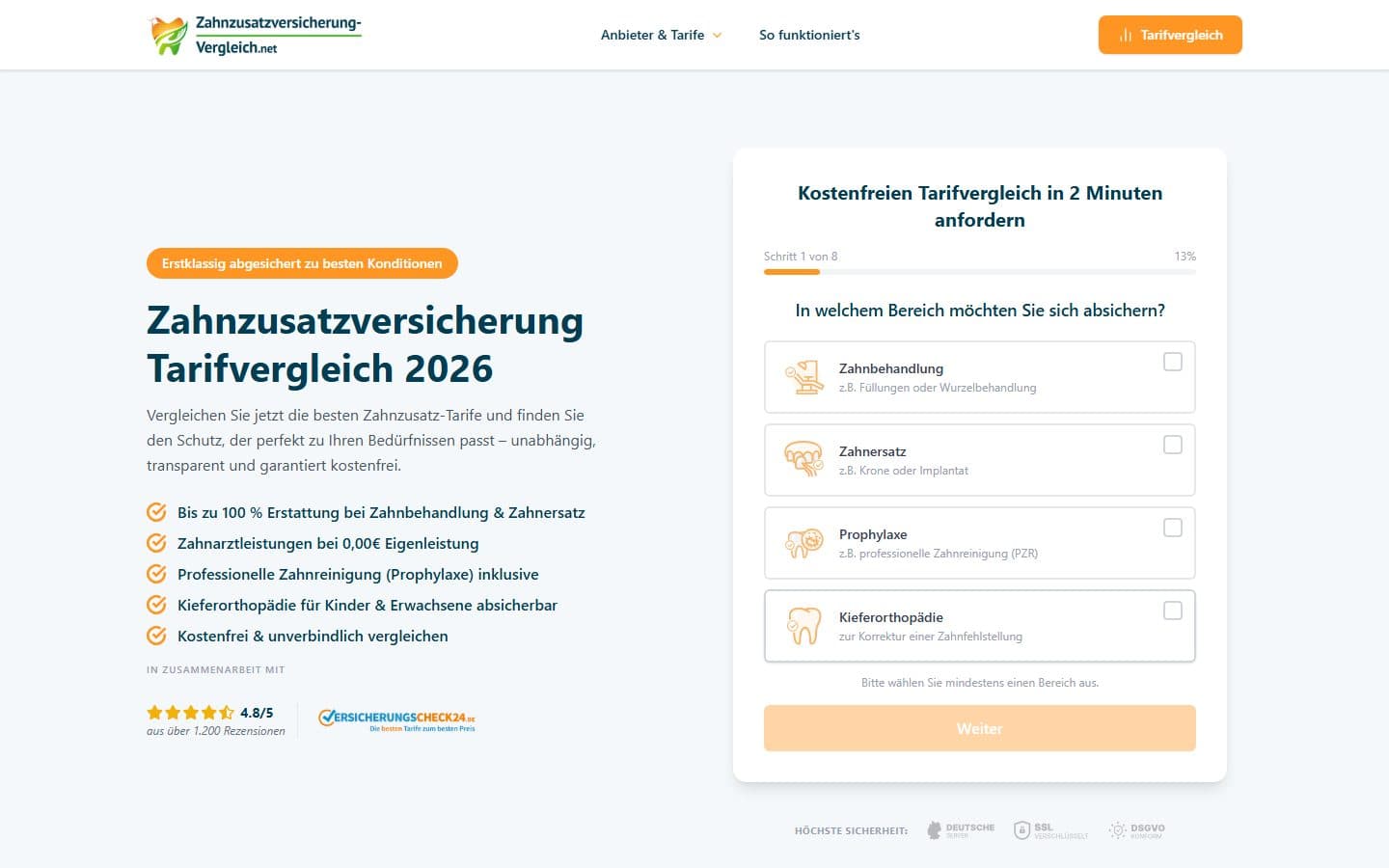Select 'z.B. Krone oder Implantat' option text
1389x868 pixels.
[x=904, y=471]
